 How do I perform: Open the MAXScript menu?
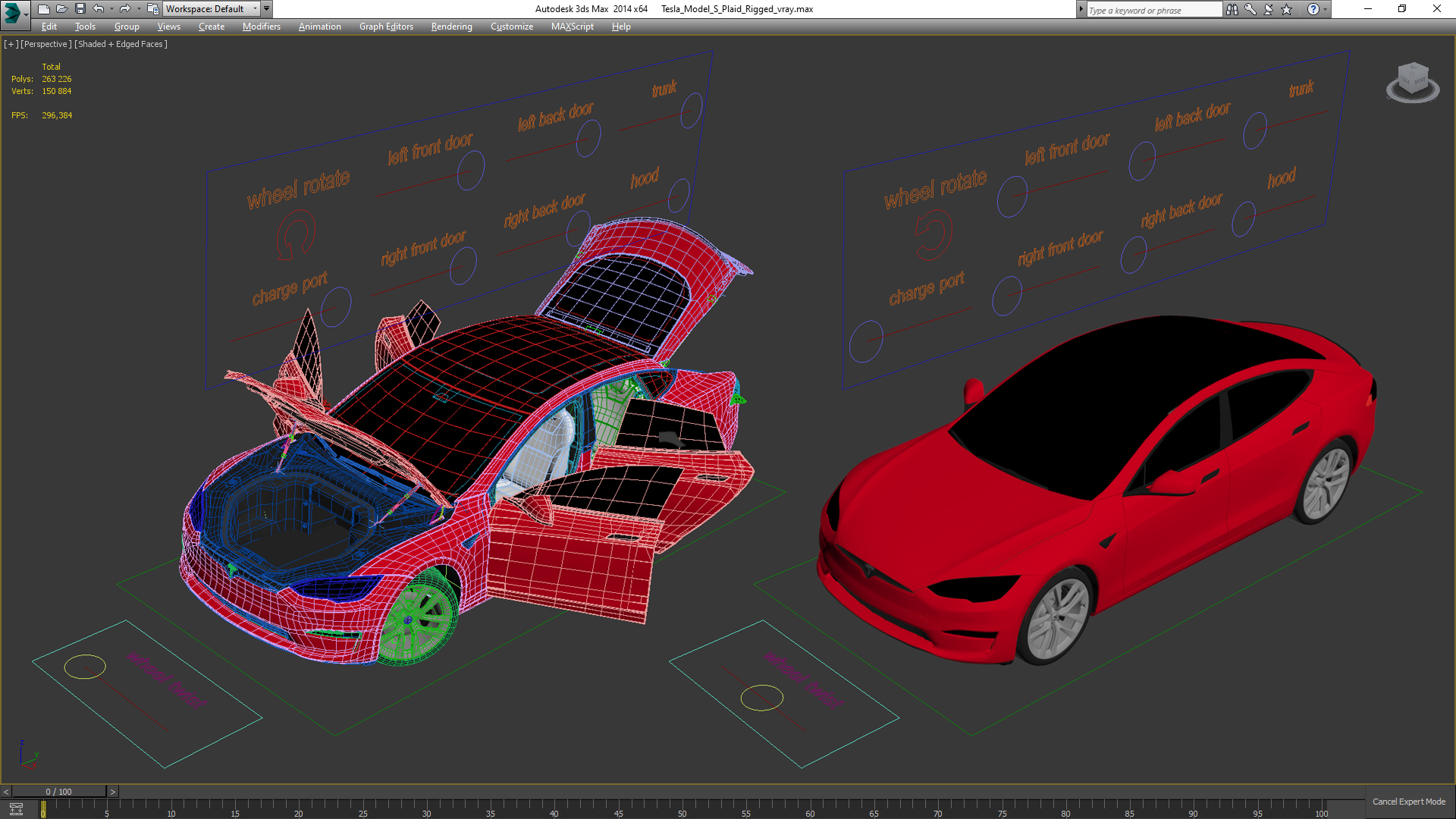pos(573,27)
